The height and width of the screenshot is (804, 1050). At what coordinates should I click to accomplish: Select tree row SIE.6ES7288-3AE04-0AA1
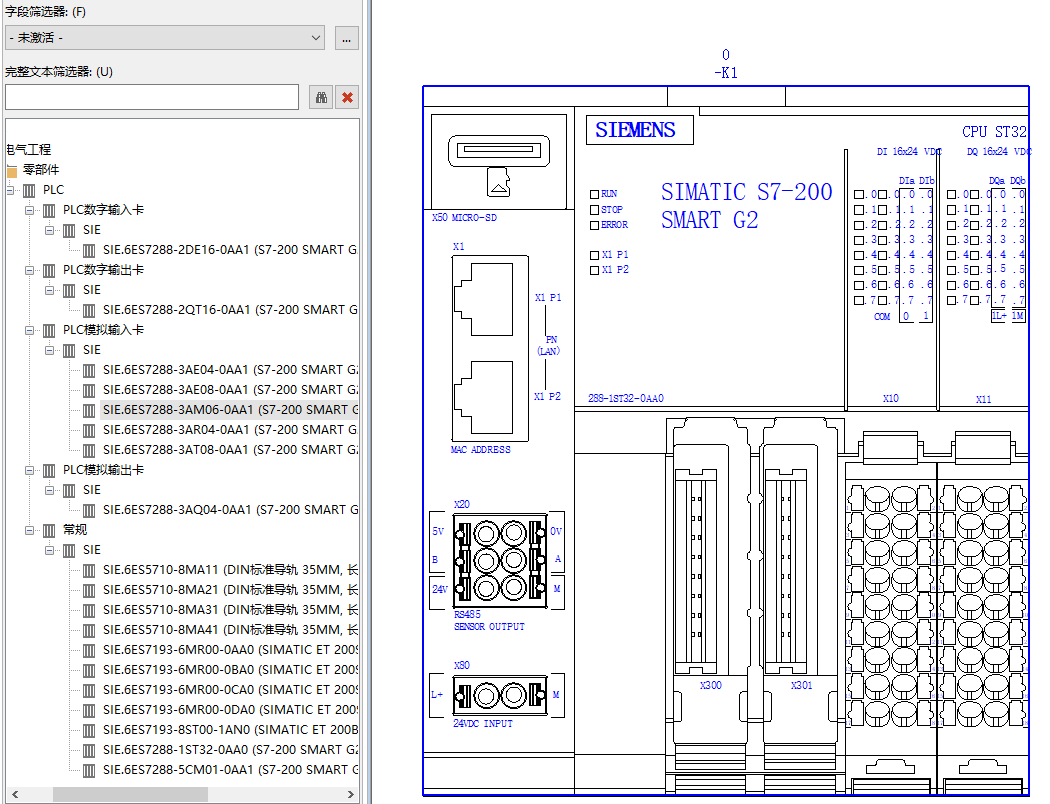(230, 370)
